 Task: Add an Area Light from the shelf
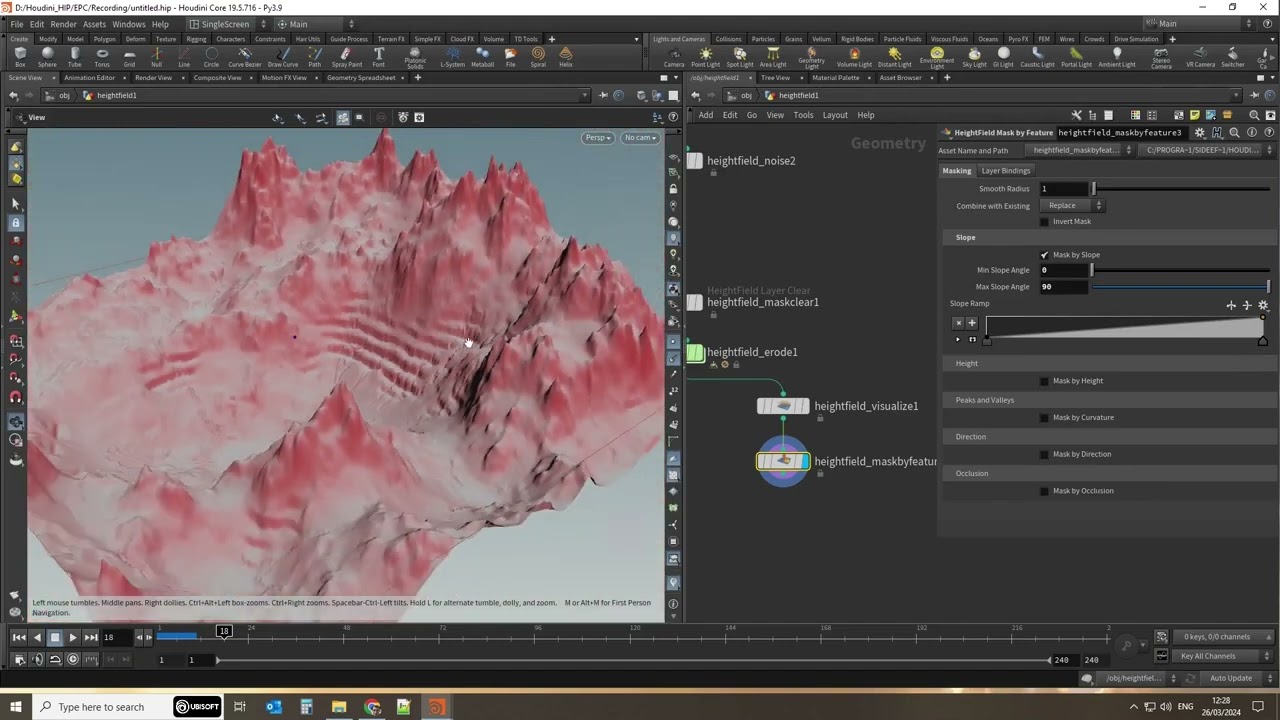pos(773,57)
